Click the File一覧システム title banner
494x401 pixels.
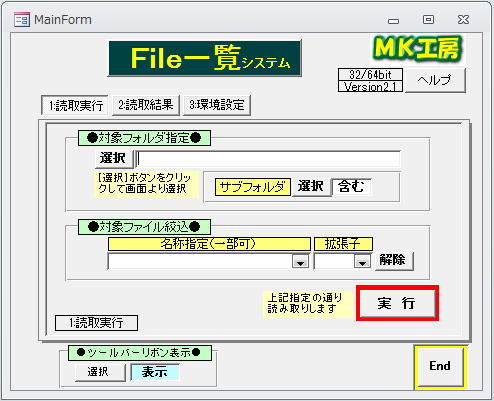205,59
